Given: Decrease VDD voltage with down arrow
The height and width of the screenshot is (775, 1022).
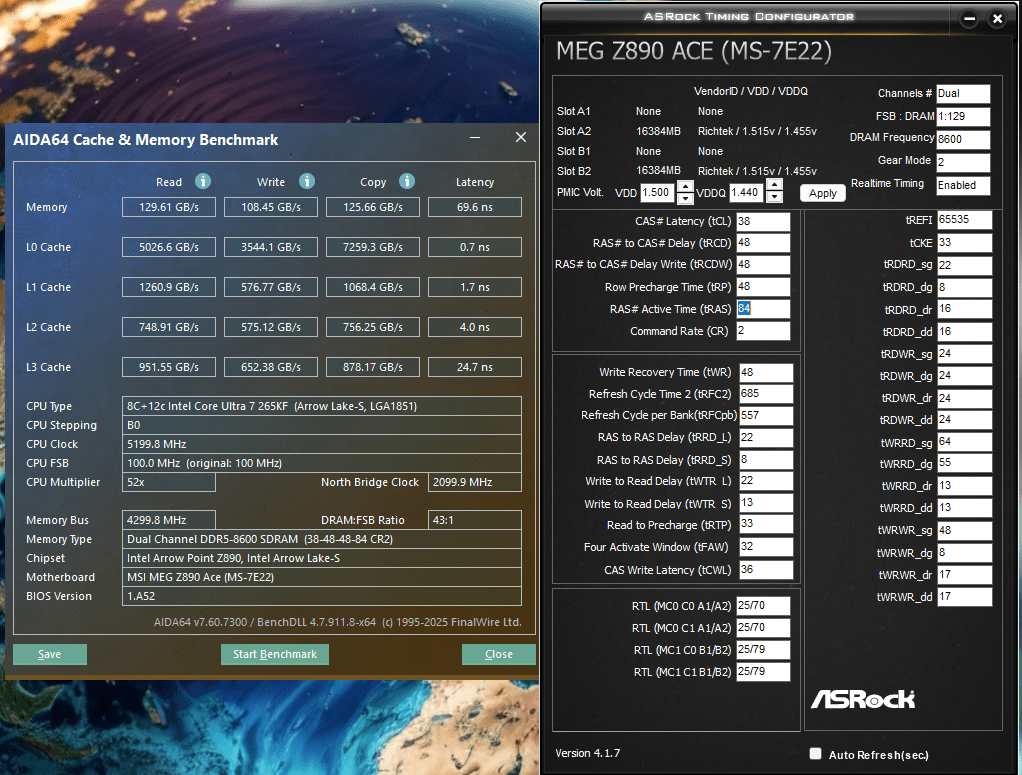Looking at the screenshot, I should click(685, 197).
